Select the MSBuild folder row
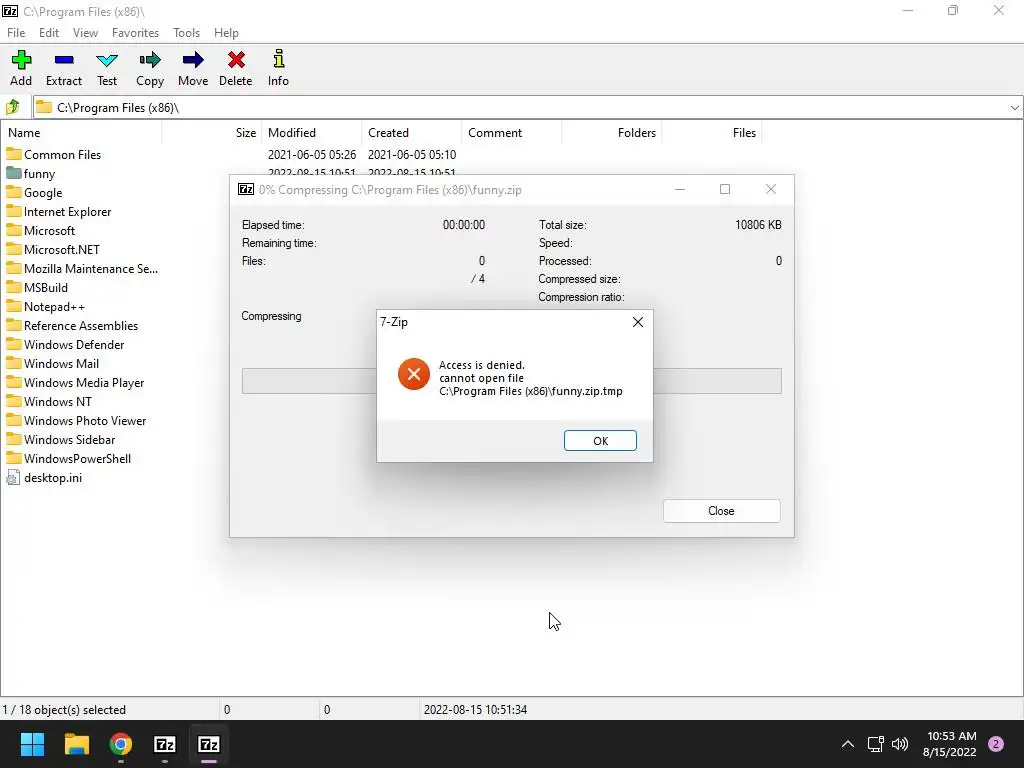Screen dimensions: 1024x768 coord(46,287)
